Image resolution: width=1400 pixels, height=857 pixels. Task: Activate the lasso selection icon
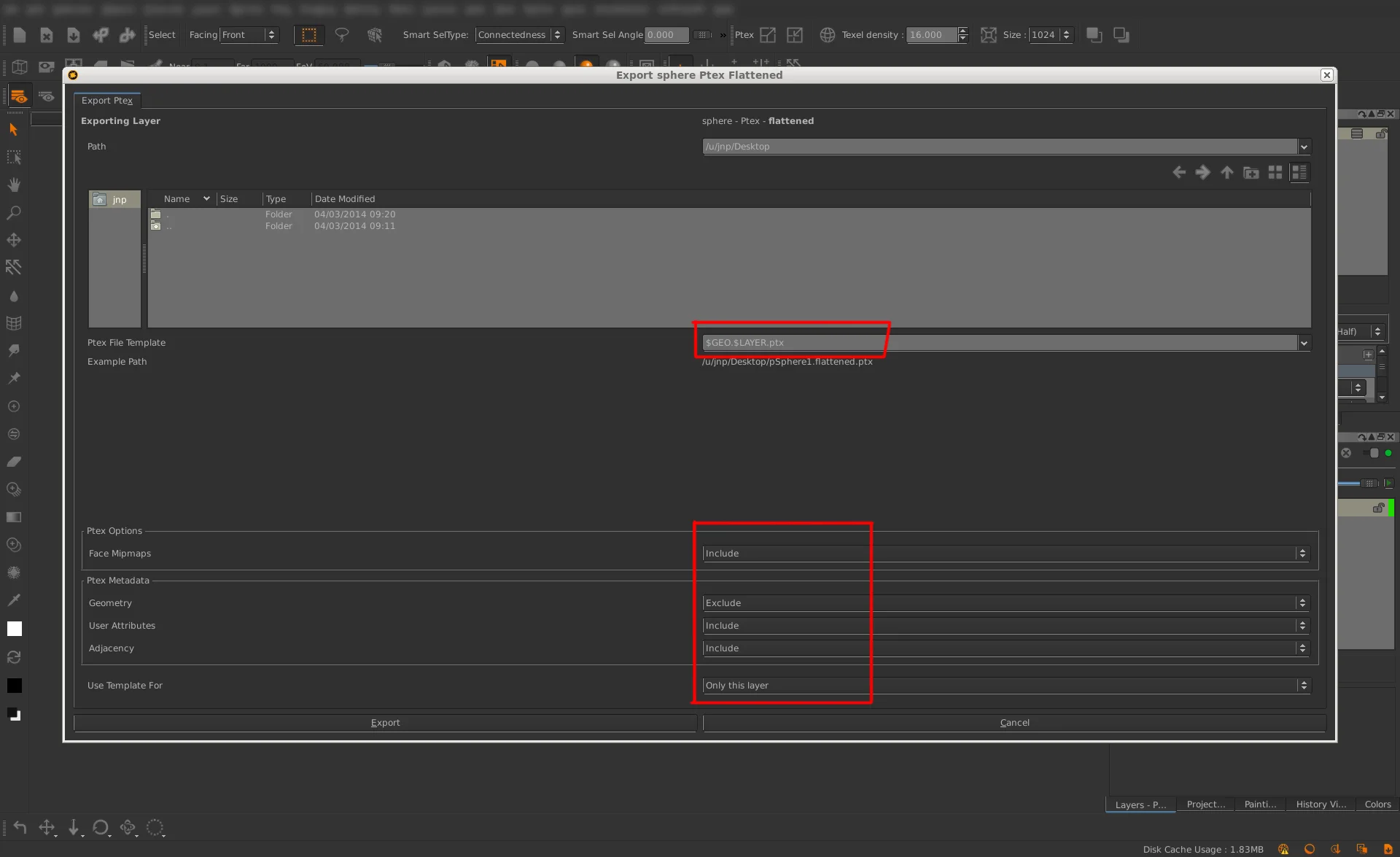click(341, 35)
